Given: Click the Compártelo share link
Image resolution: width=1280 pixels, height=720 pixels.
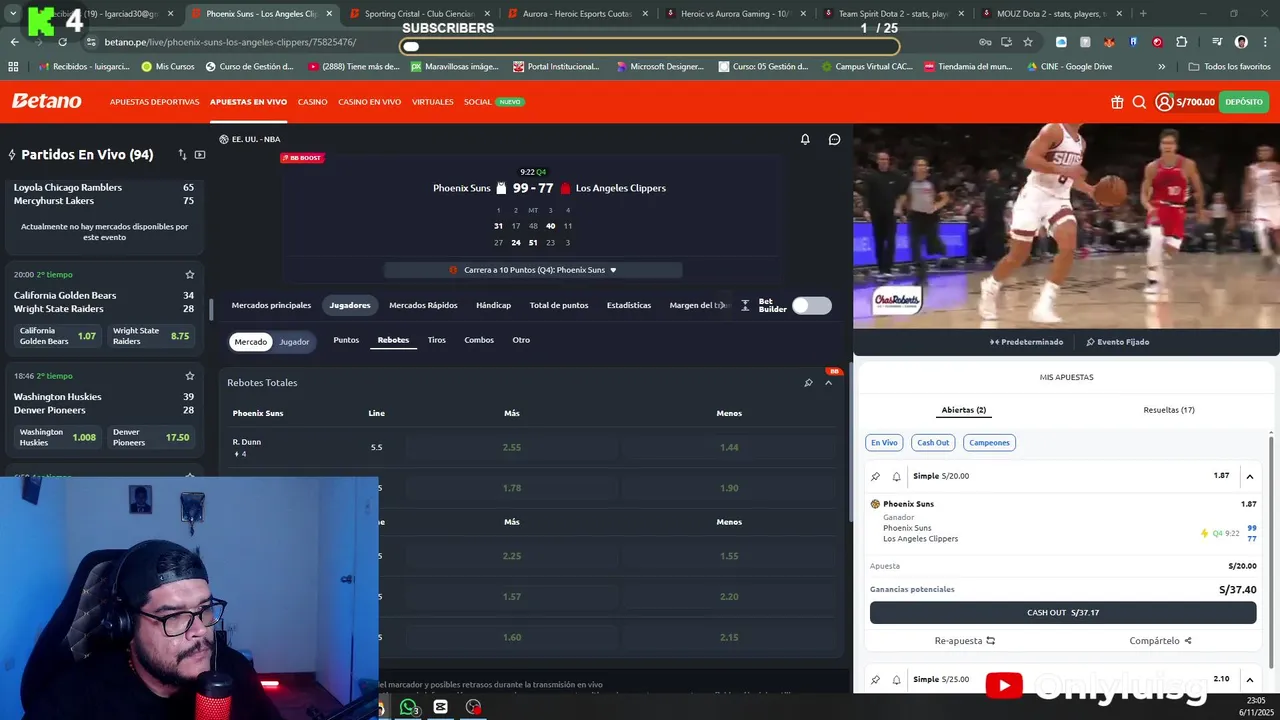Looking at the screenshot, I should pyautogui.click(x=1160, y=641).
